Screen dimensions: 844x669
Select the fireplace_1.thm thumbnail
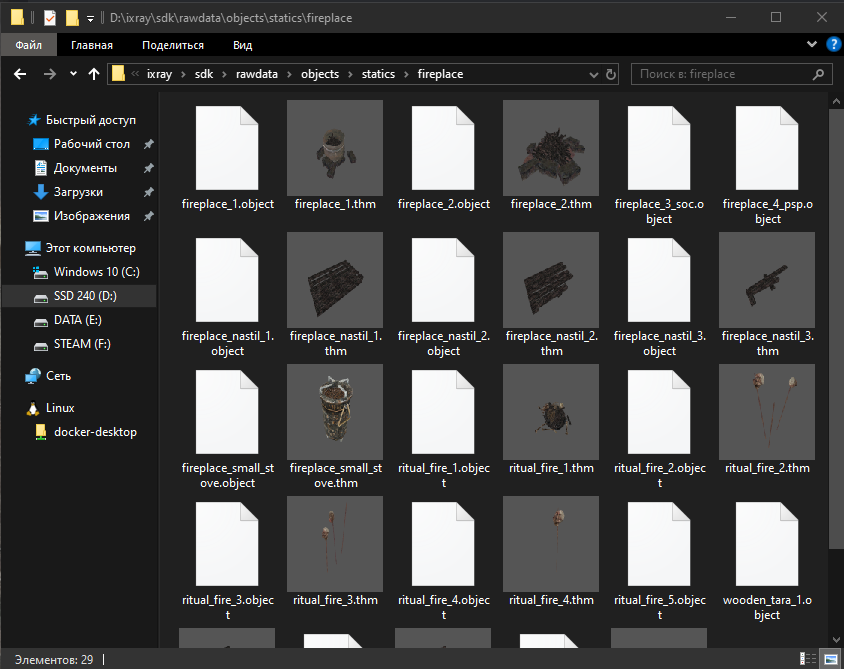pos(335,148)
